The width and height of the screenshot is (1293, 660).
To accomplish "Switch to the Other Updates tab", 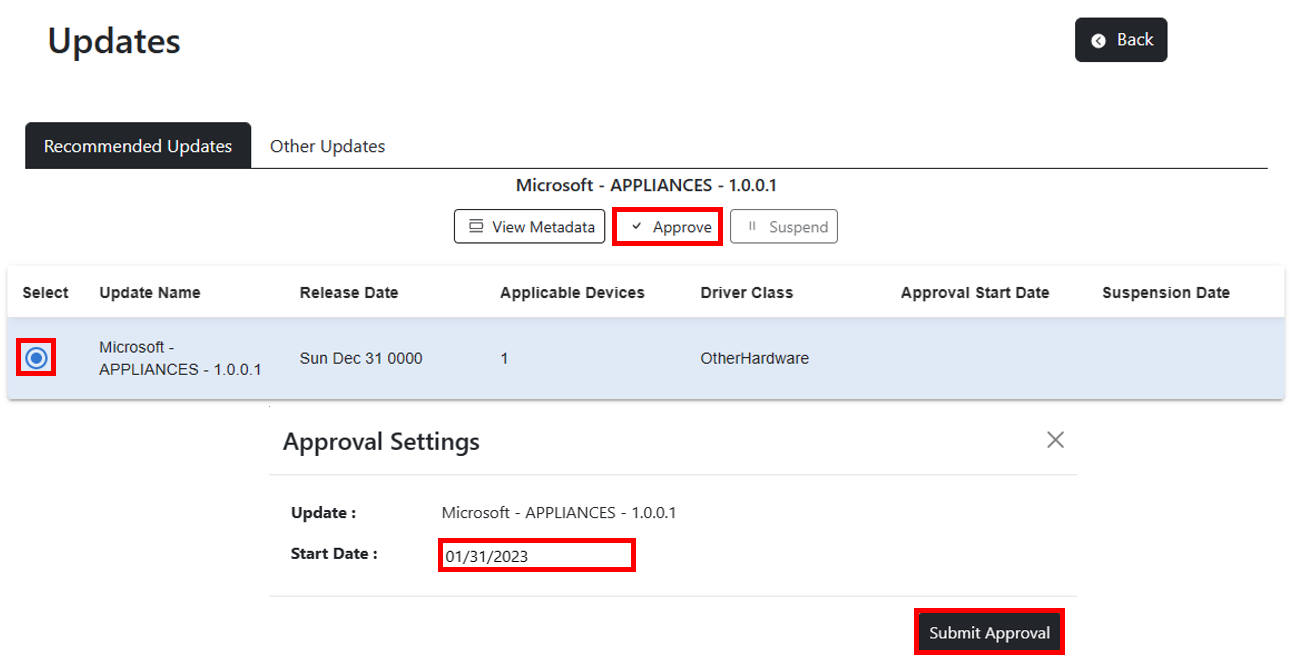I will (327, 146).
